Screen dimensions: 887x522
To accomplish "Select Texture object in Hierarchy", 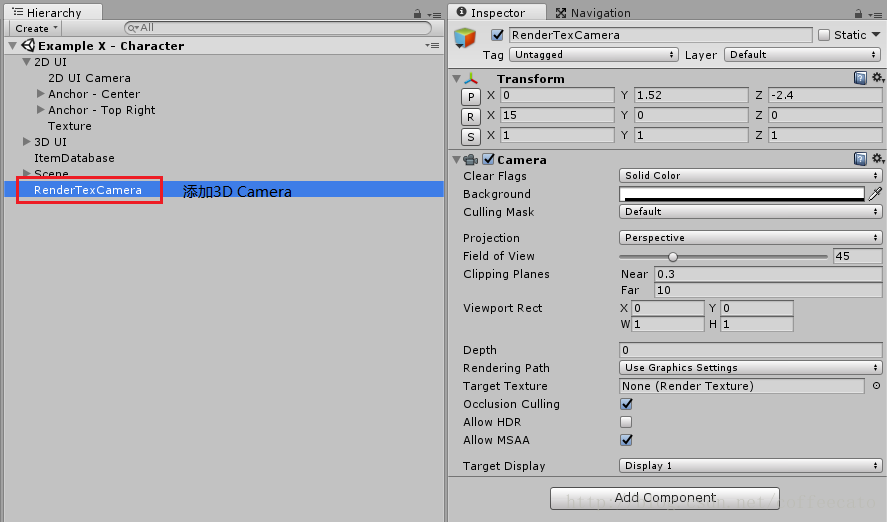I will [x=70, y=126].
